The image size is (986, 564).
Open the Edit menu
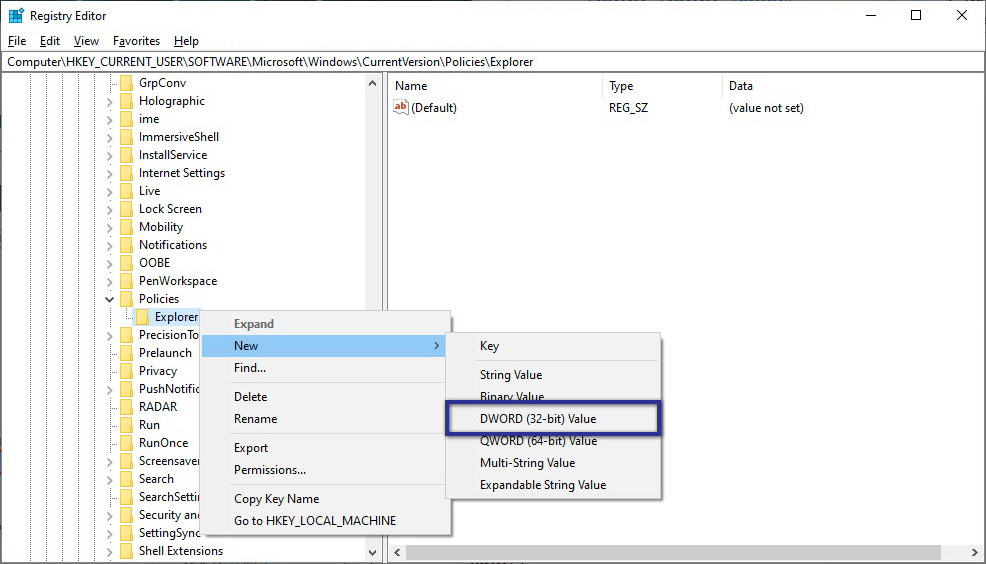click(x=50, y=41)
